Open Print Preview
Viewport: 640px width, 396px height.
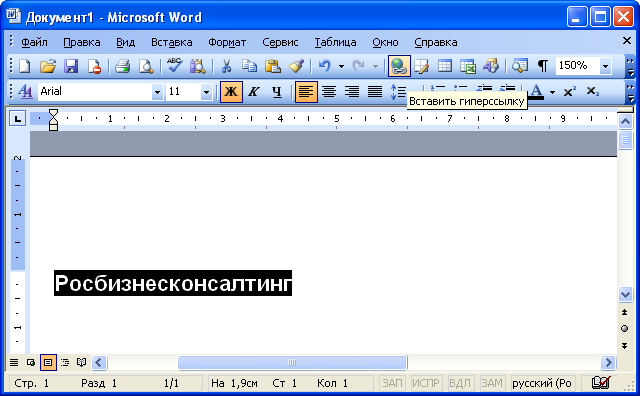pos(146,66)
